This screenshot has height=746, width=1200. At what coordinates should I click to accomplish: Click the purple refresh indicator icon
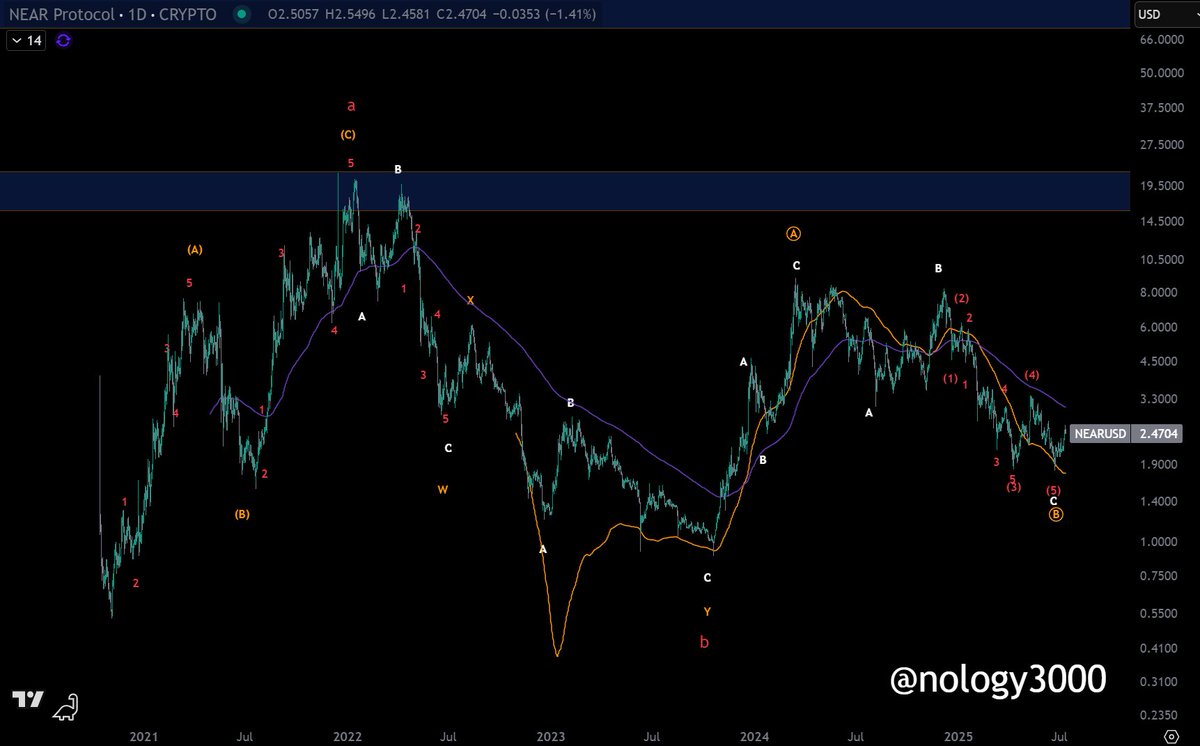tap(63, 41)
